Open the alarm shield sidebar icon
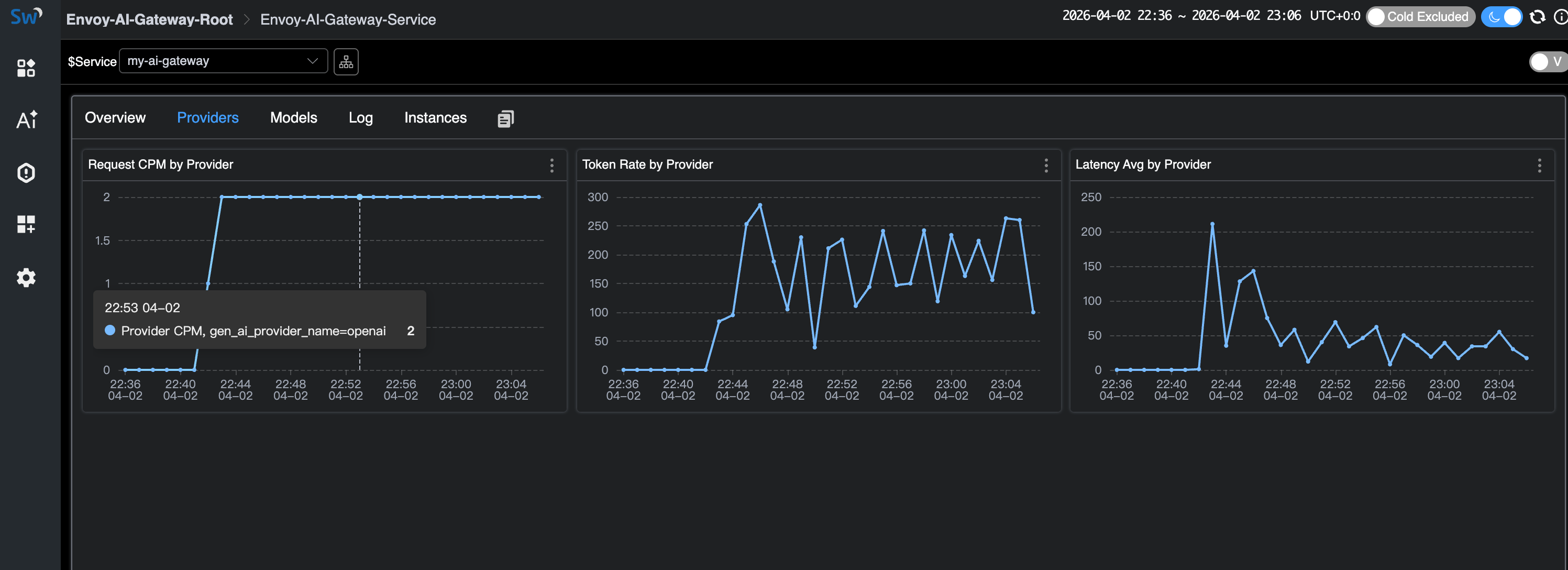Screen dimensions: 1568x570 coord(26,173)
